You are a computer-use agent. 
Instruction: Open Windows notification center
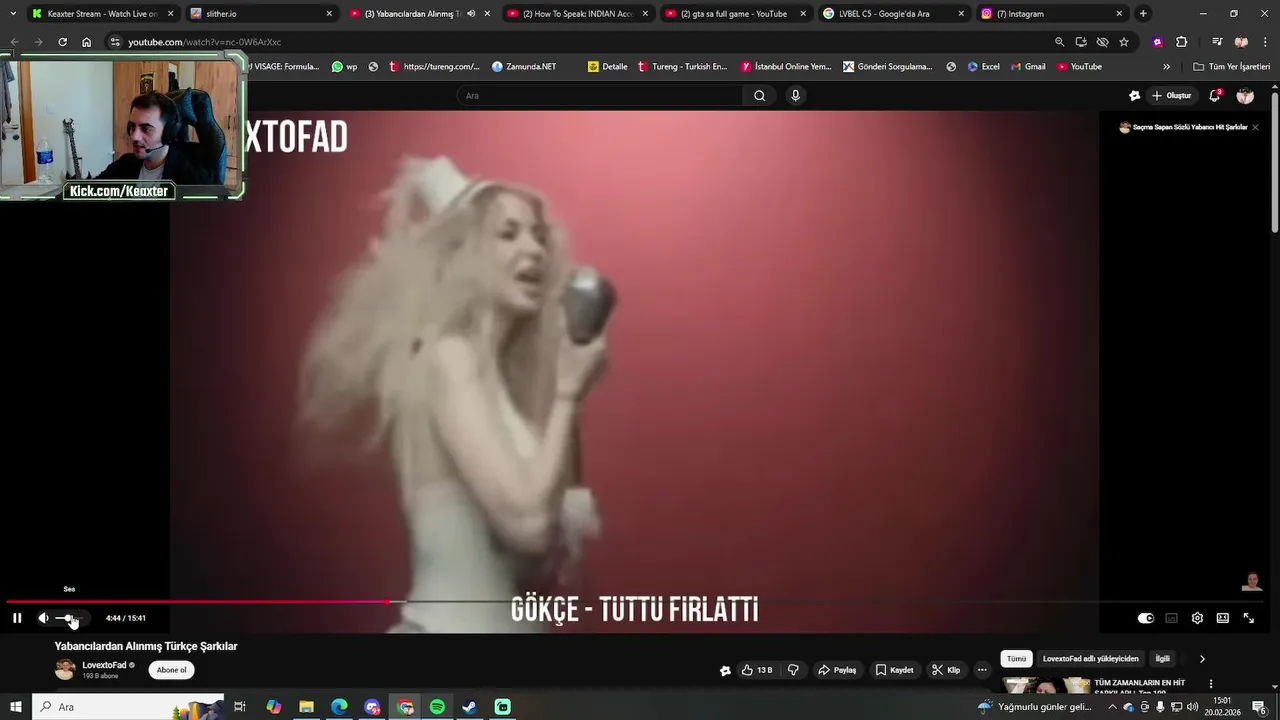pyautogui.click(x=1259, y=707)
